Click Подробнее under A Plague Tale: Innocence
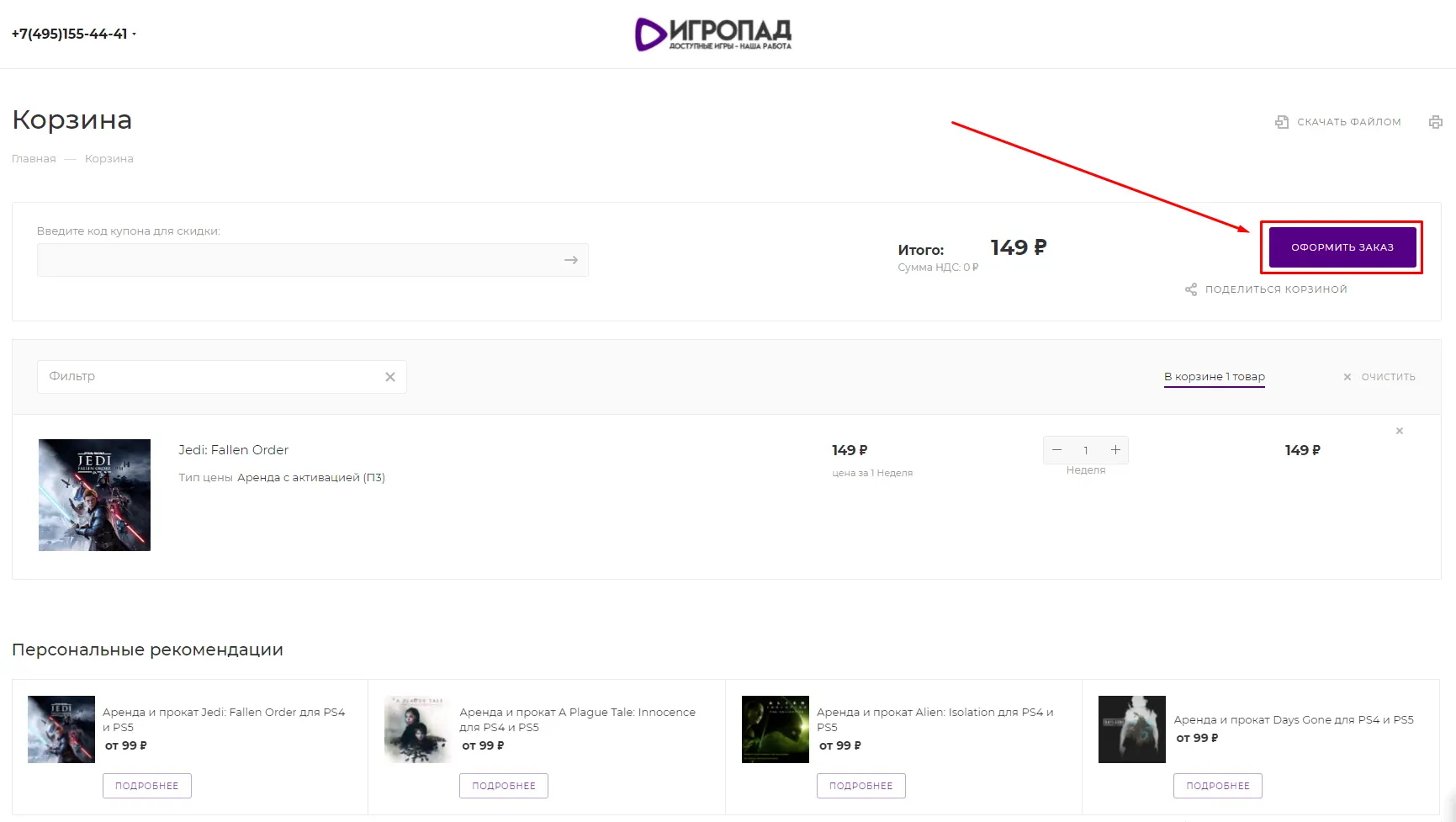The height and width of the screenshot is (822, 1456). (503, 786)
